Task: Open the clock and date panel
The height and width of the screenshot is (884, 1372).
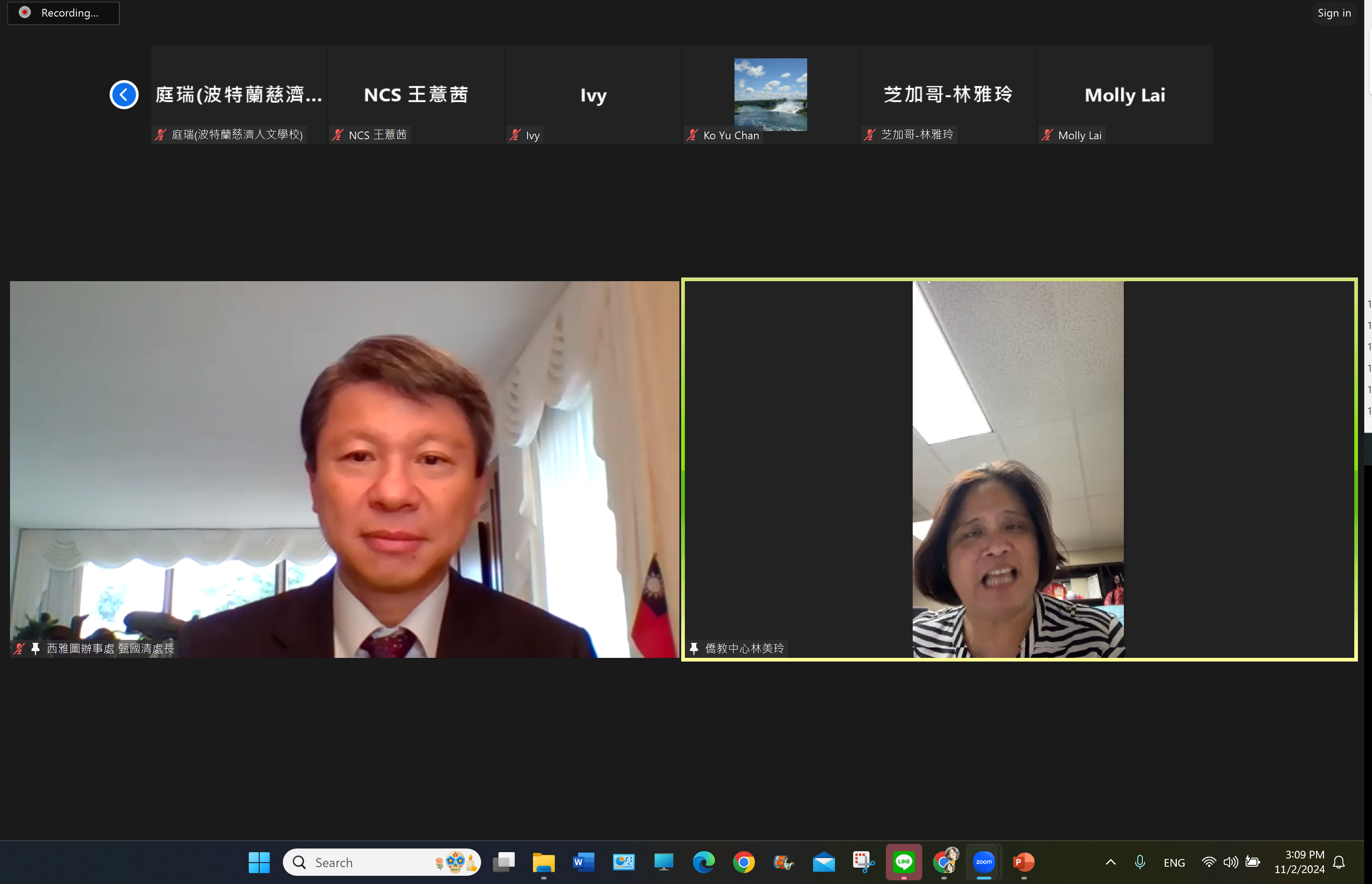Action: tap(1299, 862)
